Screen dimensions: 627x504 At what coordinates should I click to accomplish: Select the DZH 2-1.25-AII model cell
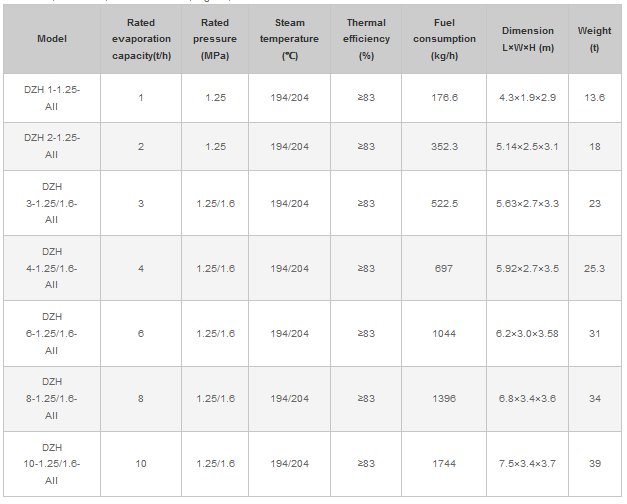(51, 147)
